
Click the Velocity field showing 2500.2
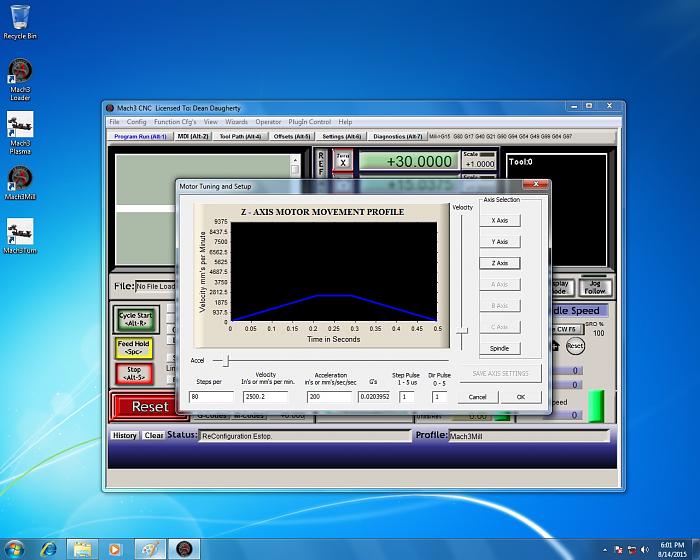(x=265, y=397)
